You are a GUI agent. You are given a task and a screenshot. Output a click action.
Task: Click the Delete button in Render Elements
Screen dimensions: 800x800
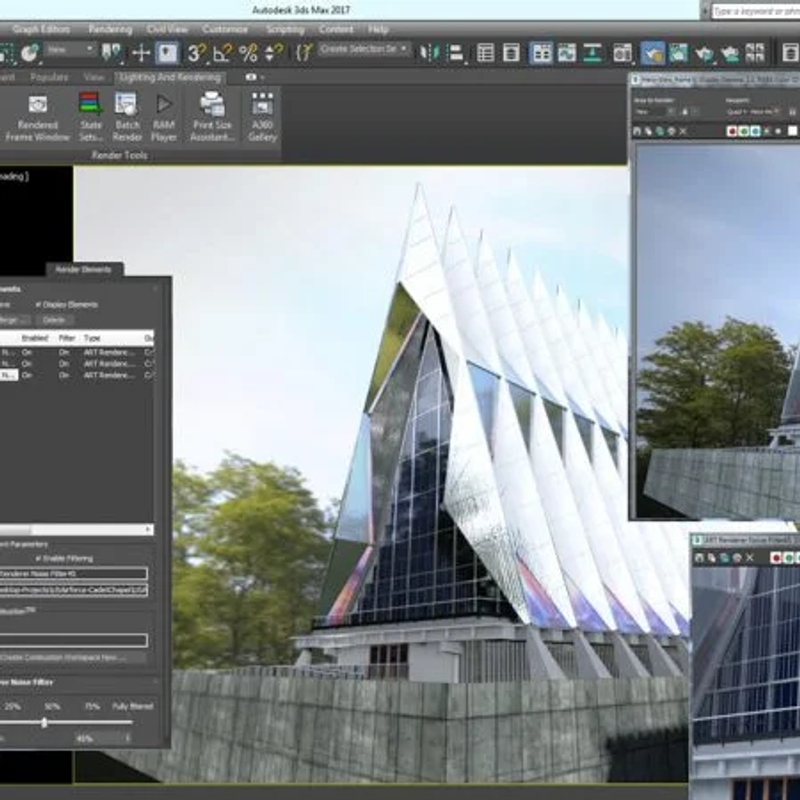click(54, 320)
